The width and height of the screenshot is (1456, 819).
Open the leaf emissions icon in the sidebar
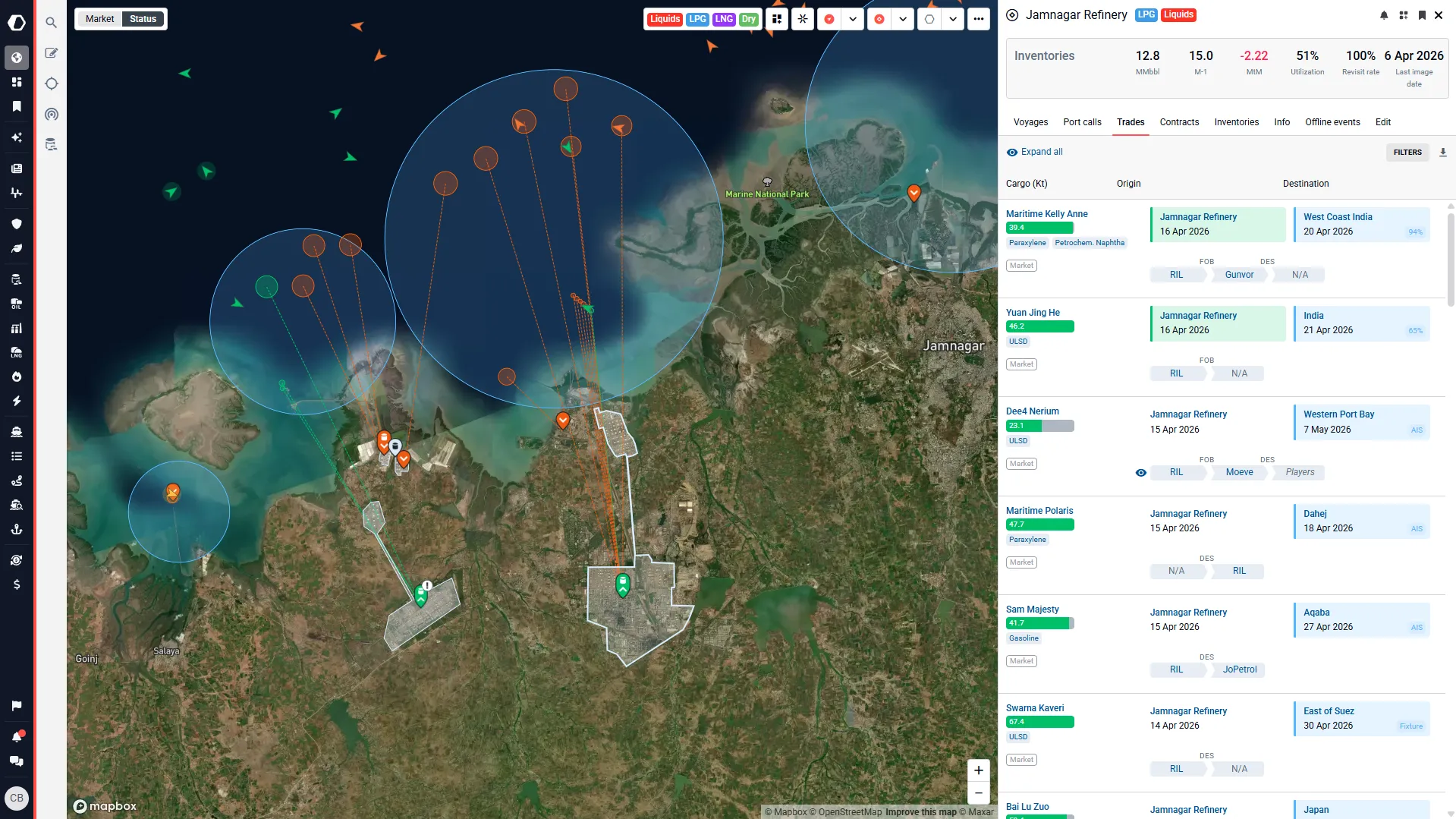(17, 248)
